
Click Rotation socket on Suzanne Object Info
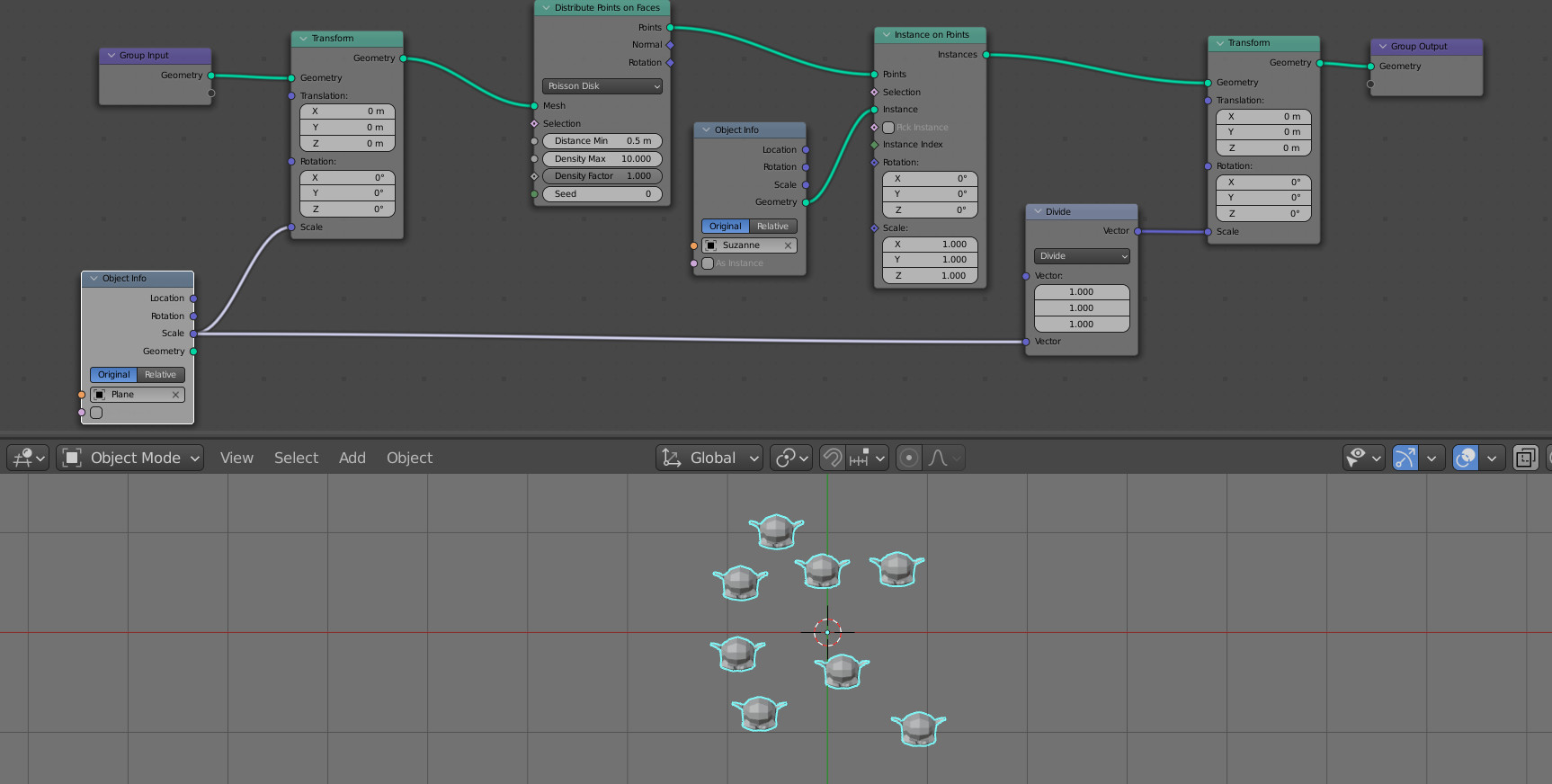tap(806, 167)
